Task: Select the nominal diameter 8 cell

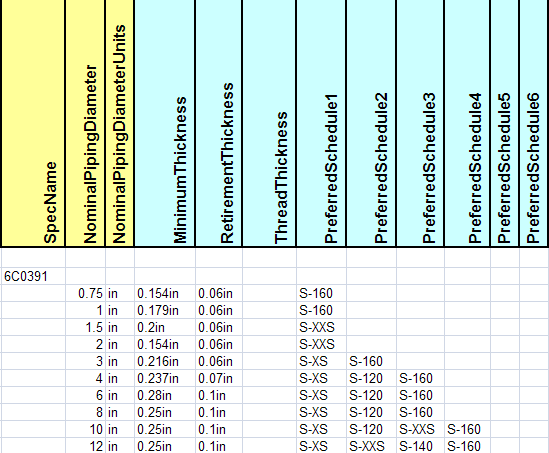Action: click(85, 412)
